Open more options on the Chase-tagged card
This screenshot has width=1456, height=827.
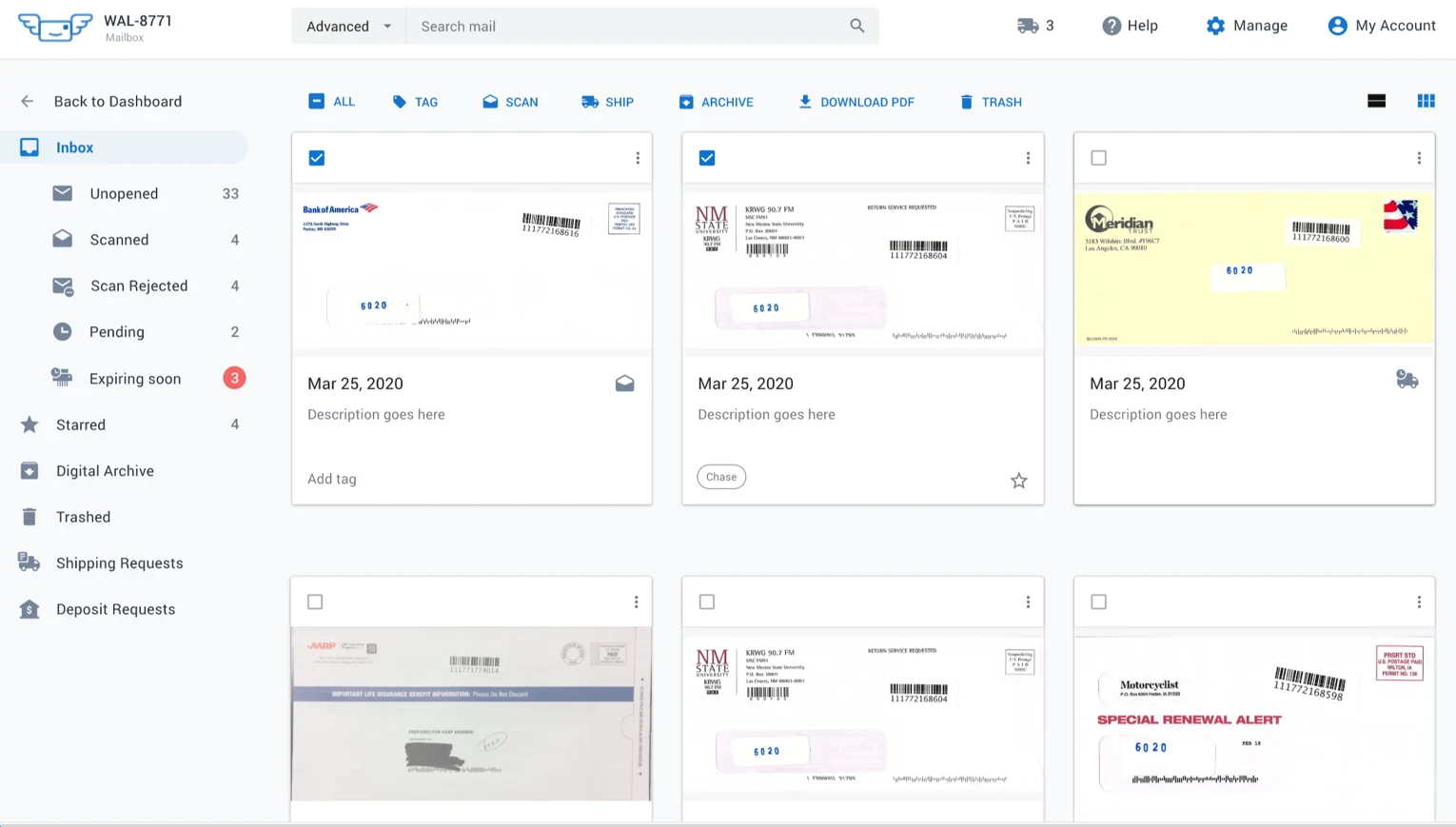(x=1028, y=158)
